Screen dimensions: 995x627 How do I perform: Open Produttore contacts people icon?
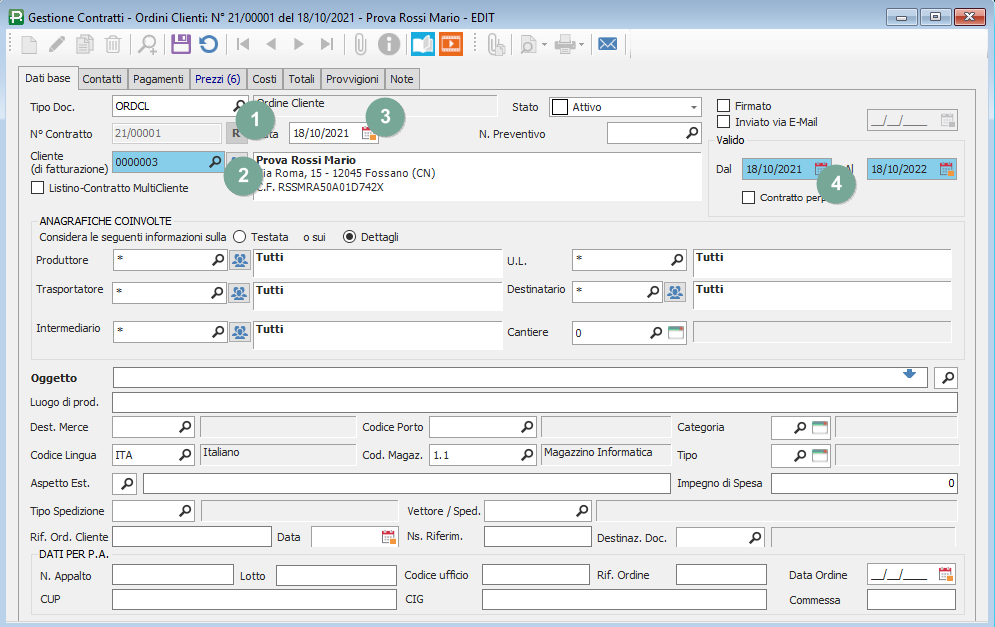coord(240,261)
